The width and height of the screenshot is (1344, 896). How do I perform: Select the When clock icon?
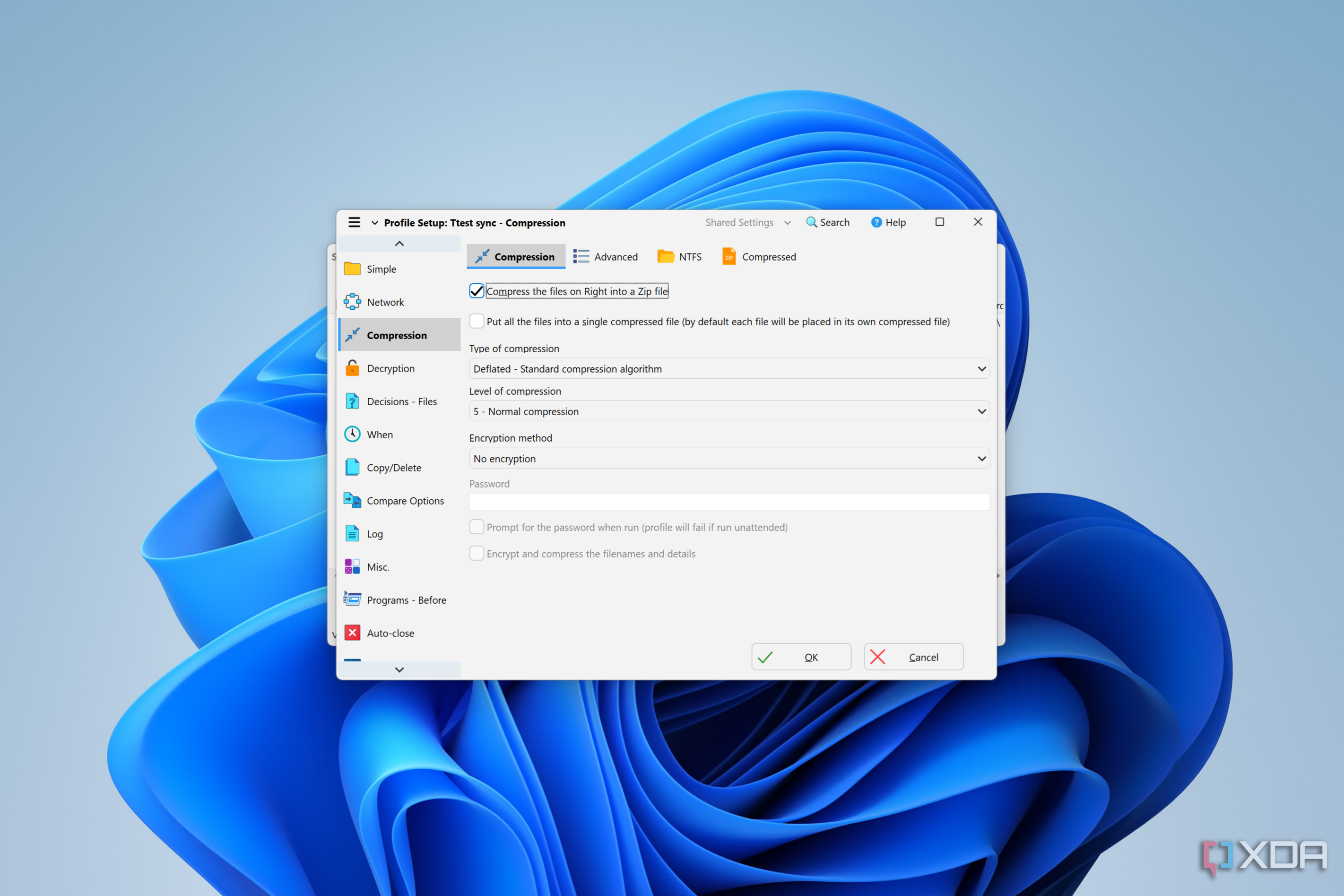point(352,434)
